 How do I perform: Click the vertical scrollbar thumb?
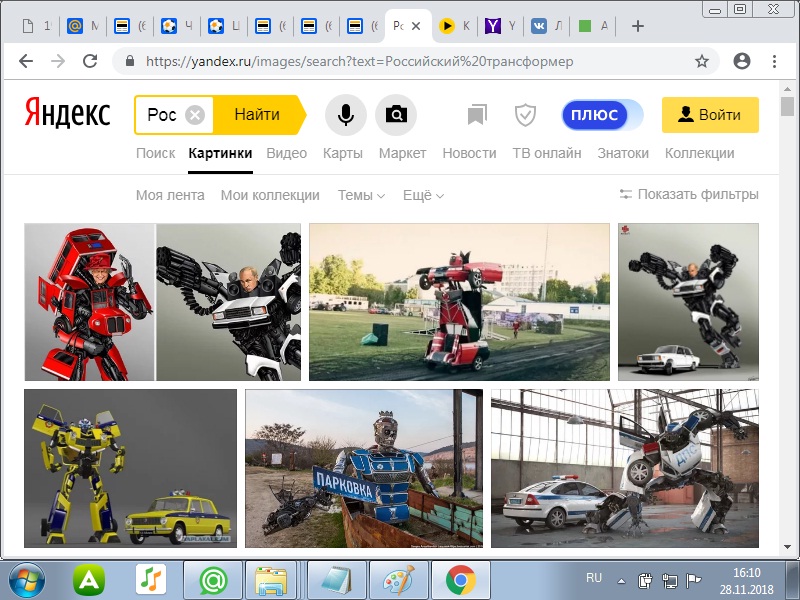pyautogui.click(x=788, y=107)
